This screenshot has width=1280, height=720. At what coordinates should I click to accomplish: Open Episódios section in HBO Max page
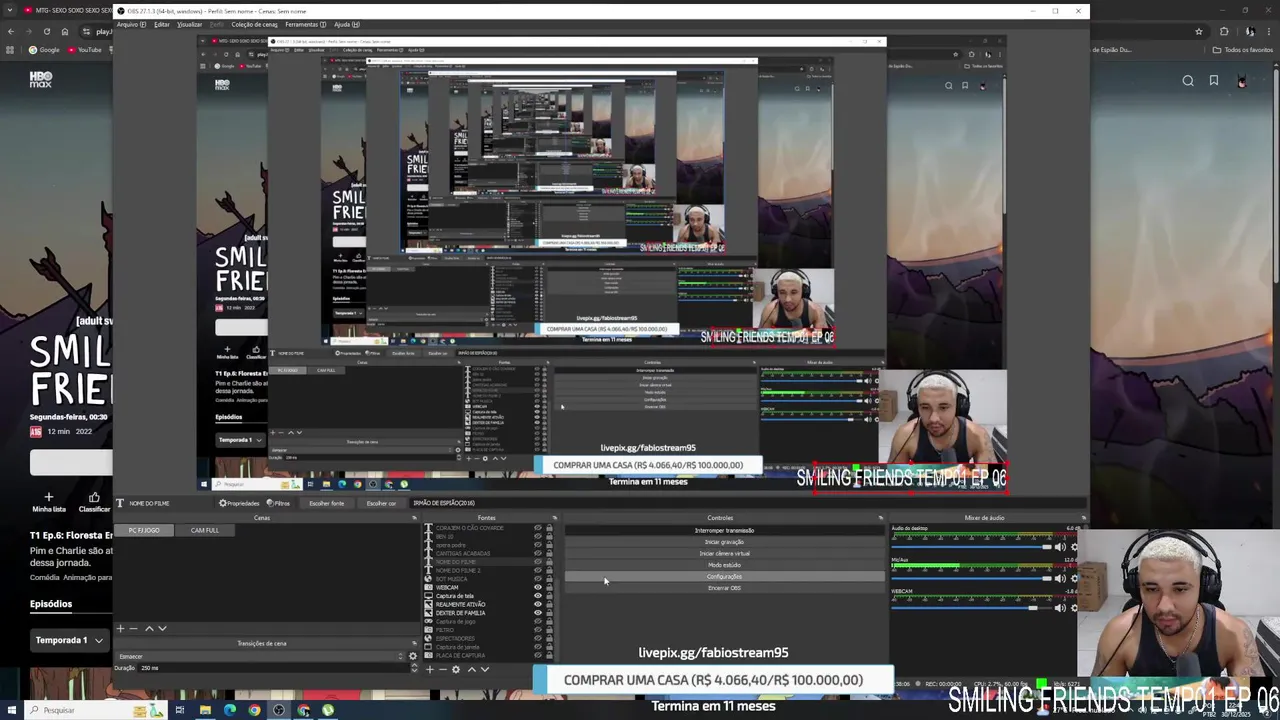51,604
